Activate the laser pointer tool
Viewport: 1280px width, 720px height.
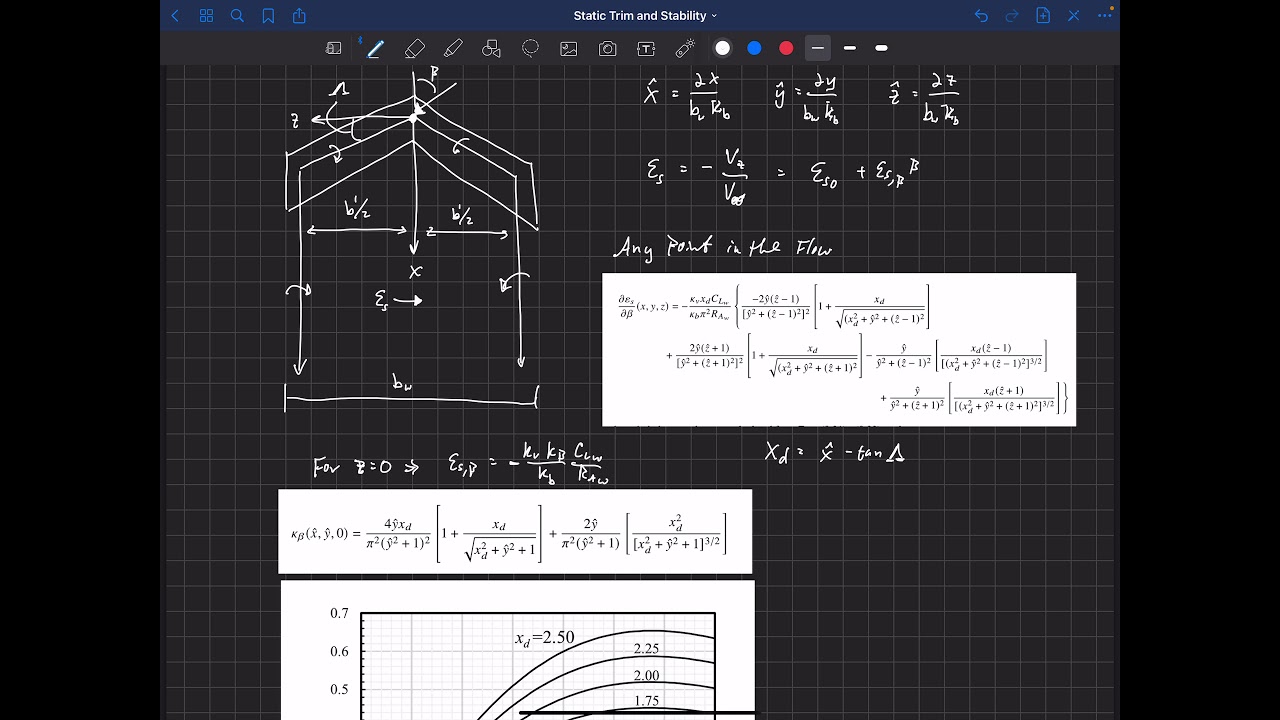685,48
